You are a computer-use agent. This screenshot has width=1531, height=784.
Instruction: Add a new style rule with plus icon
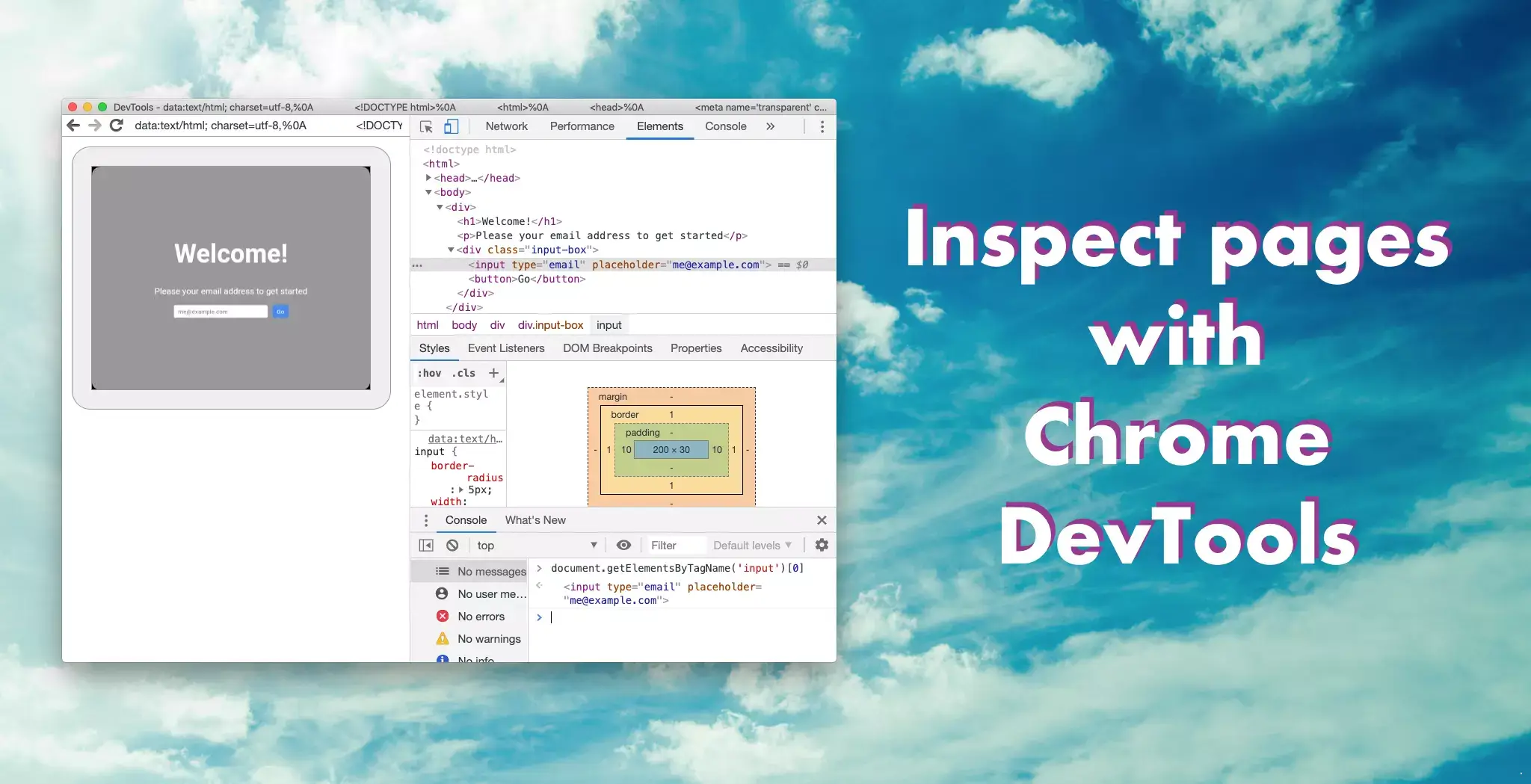pos(493,373)
